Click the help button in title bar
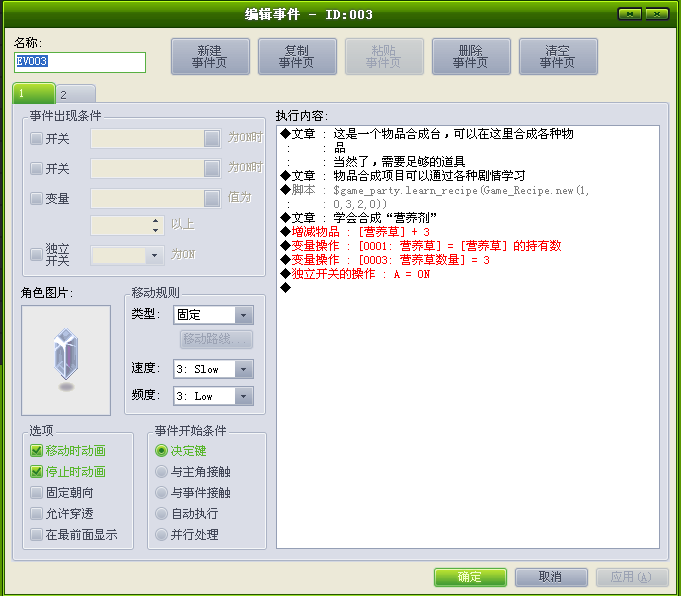Screen dimensions: 681x596 pyautogui.click(x=630, y=14)
